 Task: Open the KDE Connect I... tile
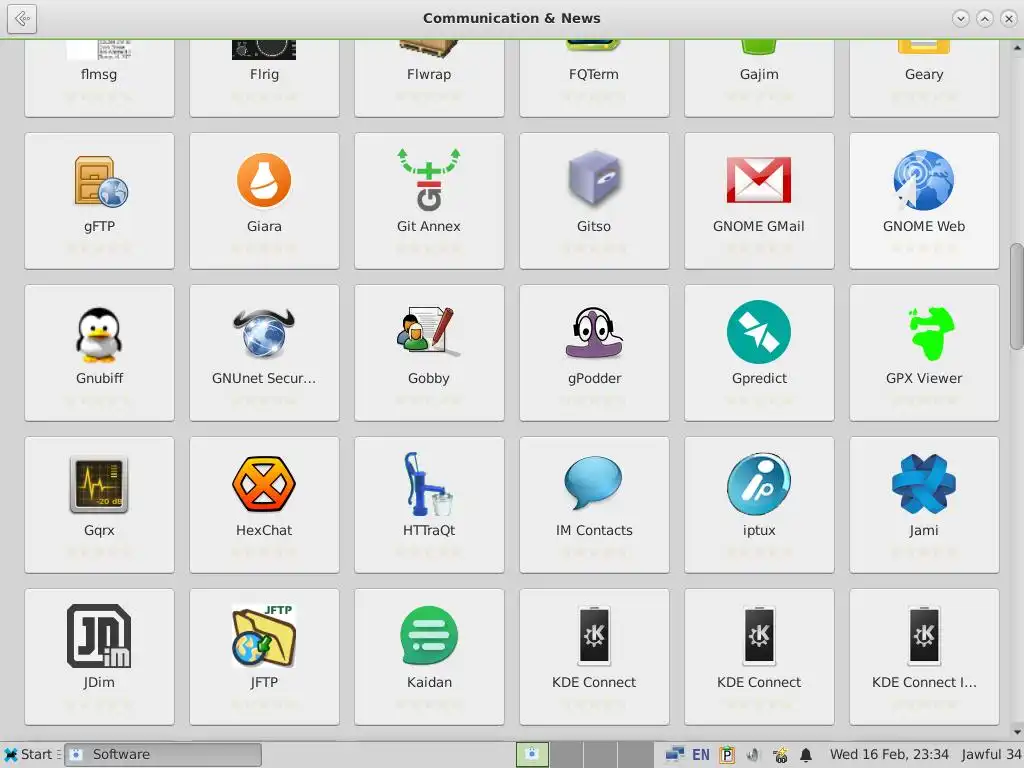pyautogui.click(x=923, y=657)
